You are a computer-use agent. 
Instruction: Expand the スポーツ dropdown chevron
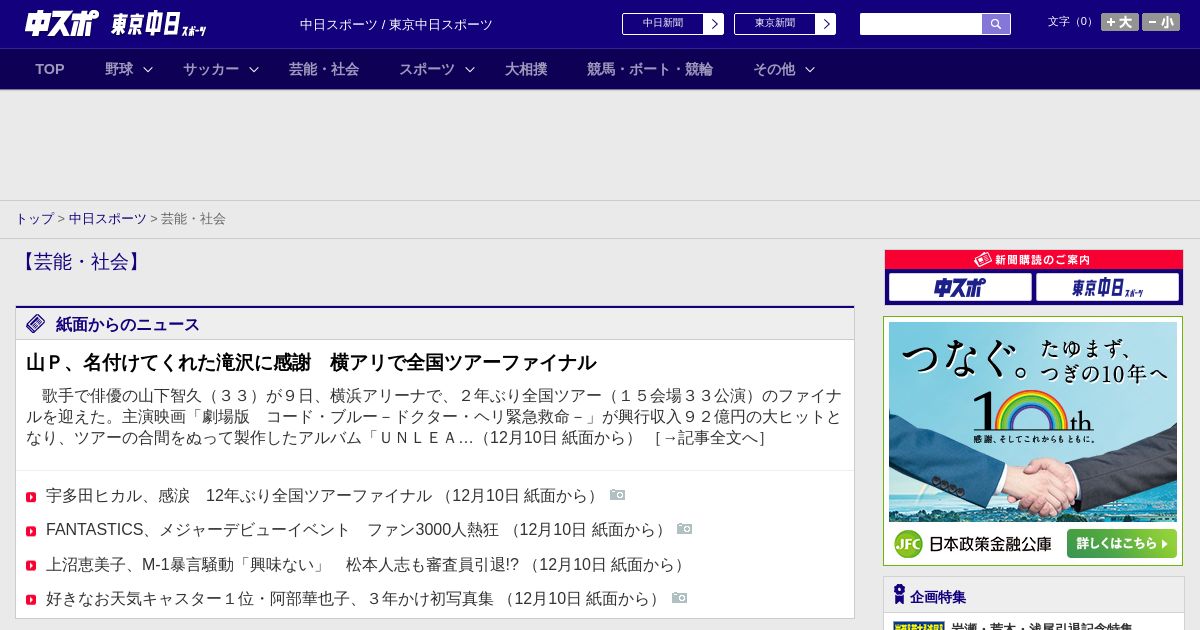tap(470, 70)
